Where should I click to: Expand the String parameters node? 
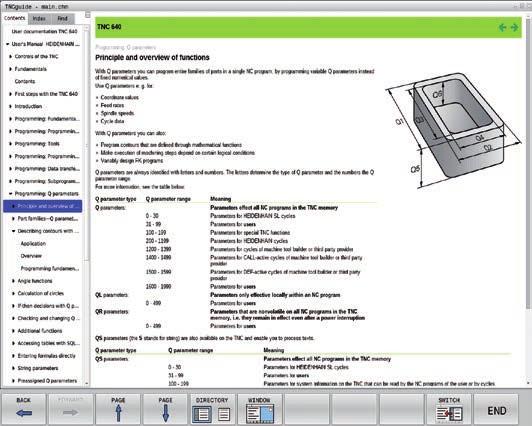point(14,368)
